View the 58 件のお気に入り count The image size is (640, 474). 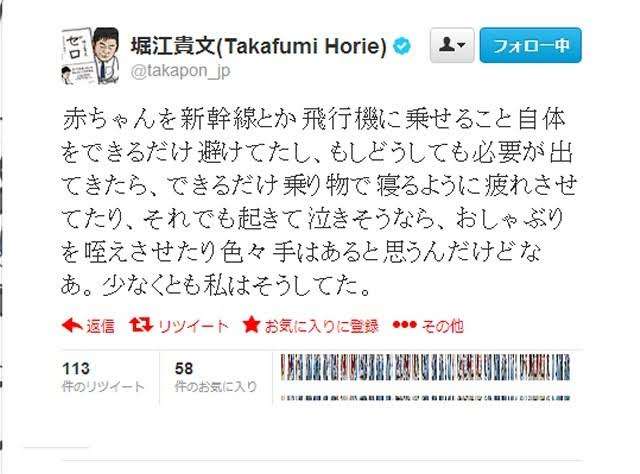pos(216,377)
